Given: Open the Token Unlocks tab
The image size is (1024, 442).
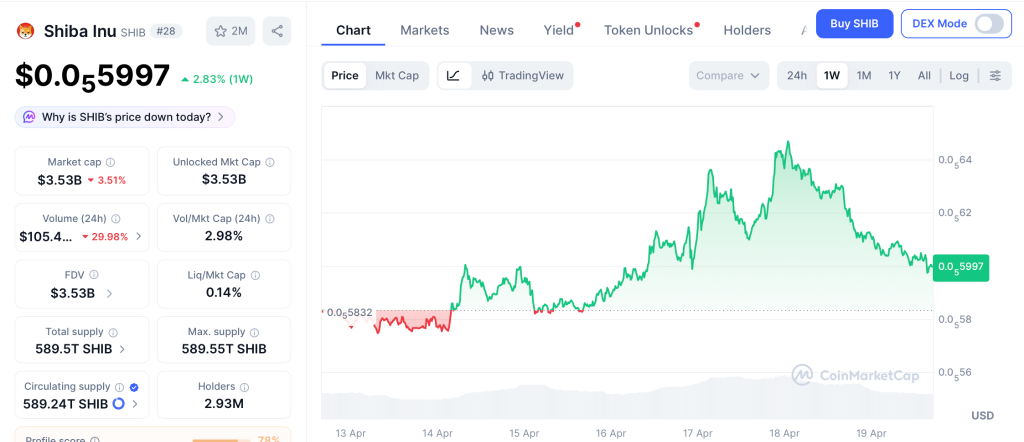Looking at the screenshot, I should [648, 30].
